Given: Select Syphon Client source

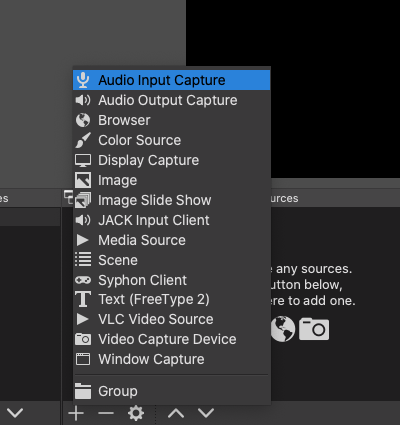Looking at the screenshot, I should tap(172, 280).
